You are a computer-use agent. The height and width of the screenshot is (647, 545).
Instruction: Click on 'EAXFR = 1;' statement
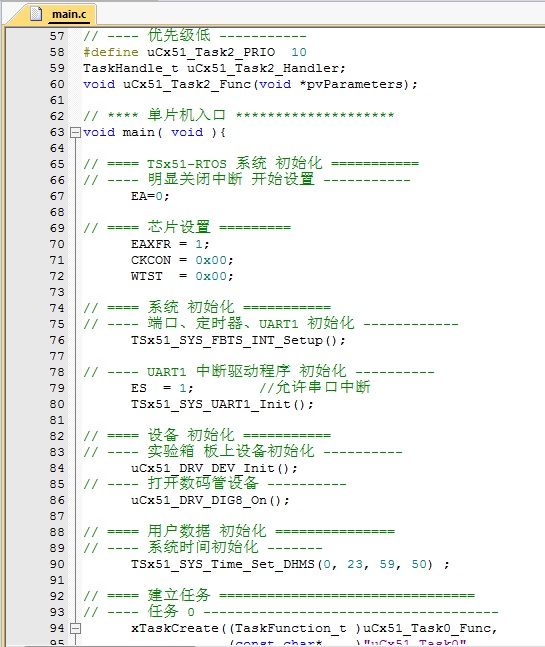pos(170,244)
